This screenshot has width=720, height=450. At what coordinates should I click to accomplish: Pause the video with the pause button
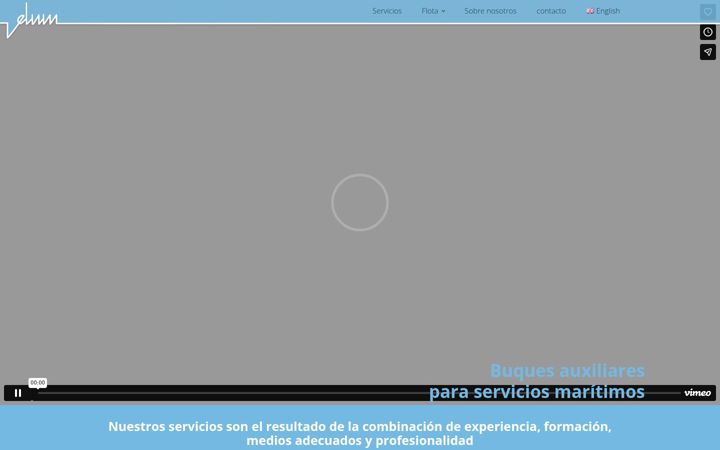pos(18,393)
